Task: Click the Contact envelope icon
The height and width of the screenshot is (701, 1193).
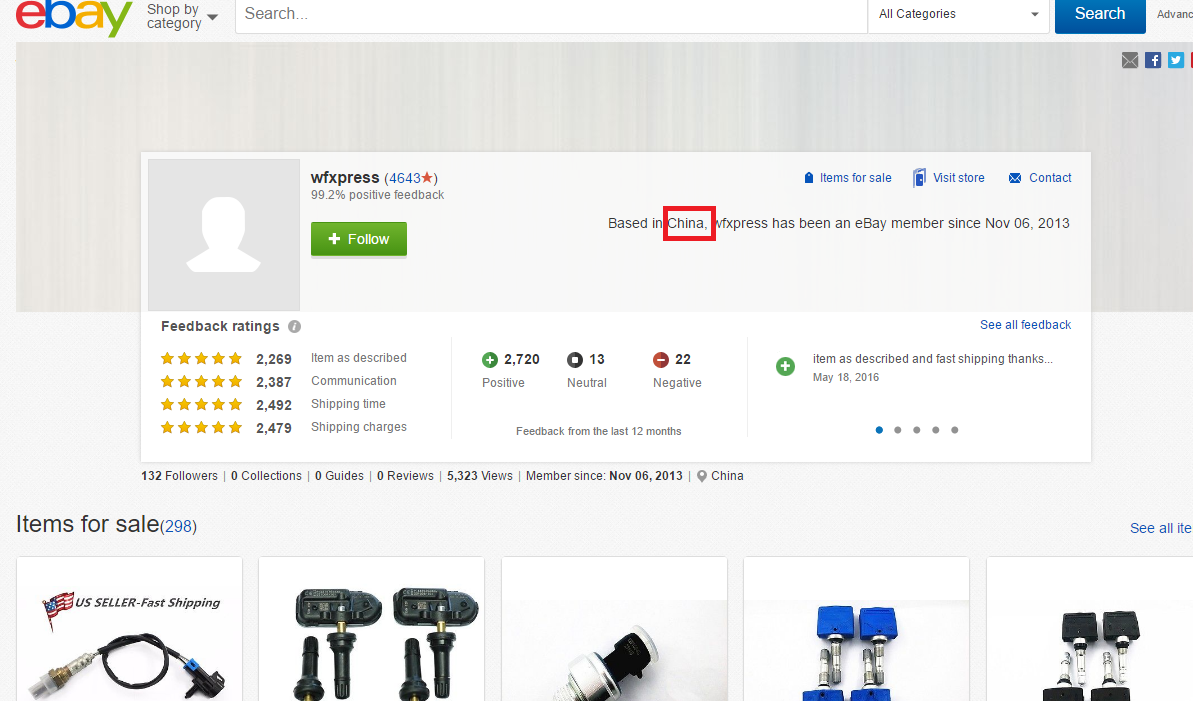Action: click(x=1015, y=178)
